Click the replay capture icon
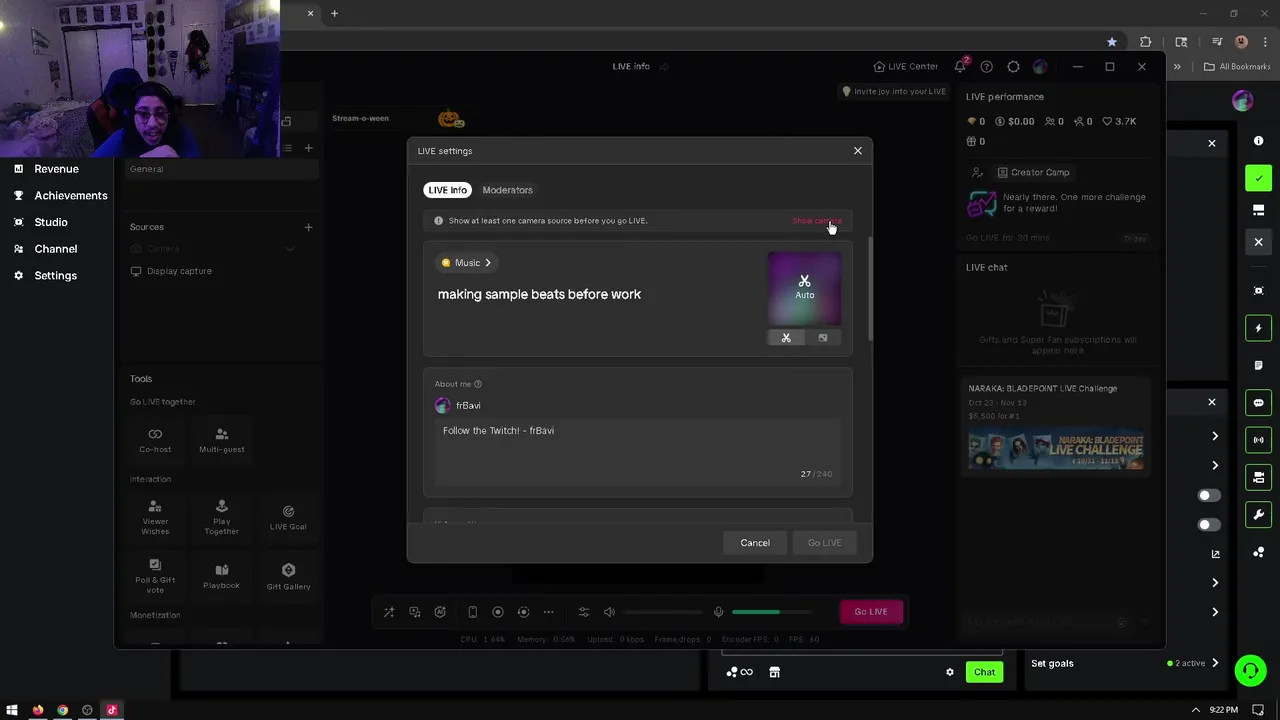 523,612
